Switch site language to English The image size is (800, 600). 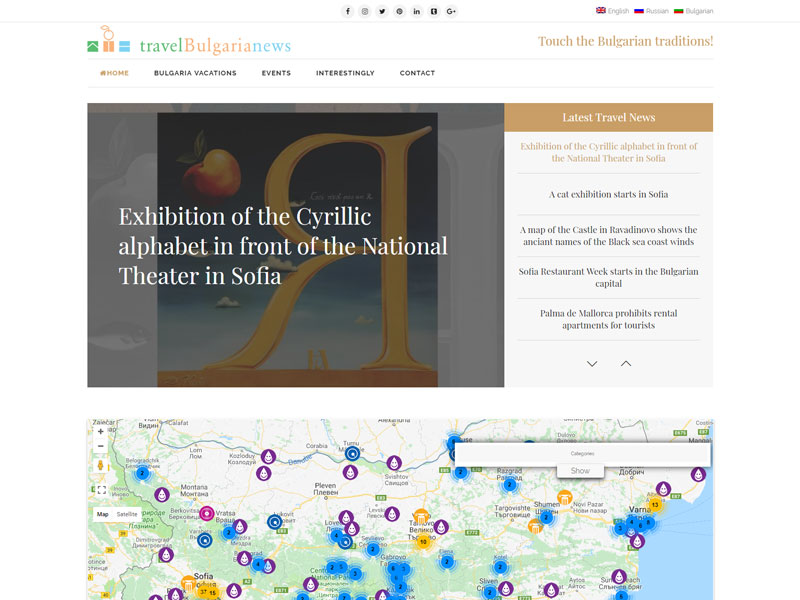click(613, 11)
